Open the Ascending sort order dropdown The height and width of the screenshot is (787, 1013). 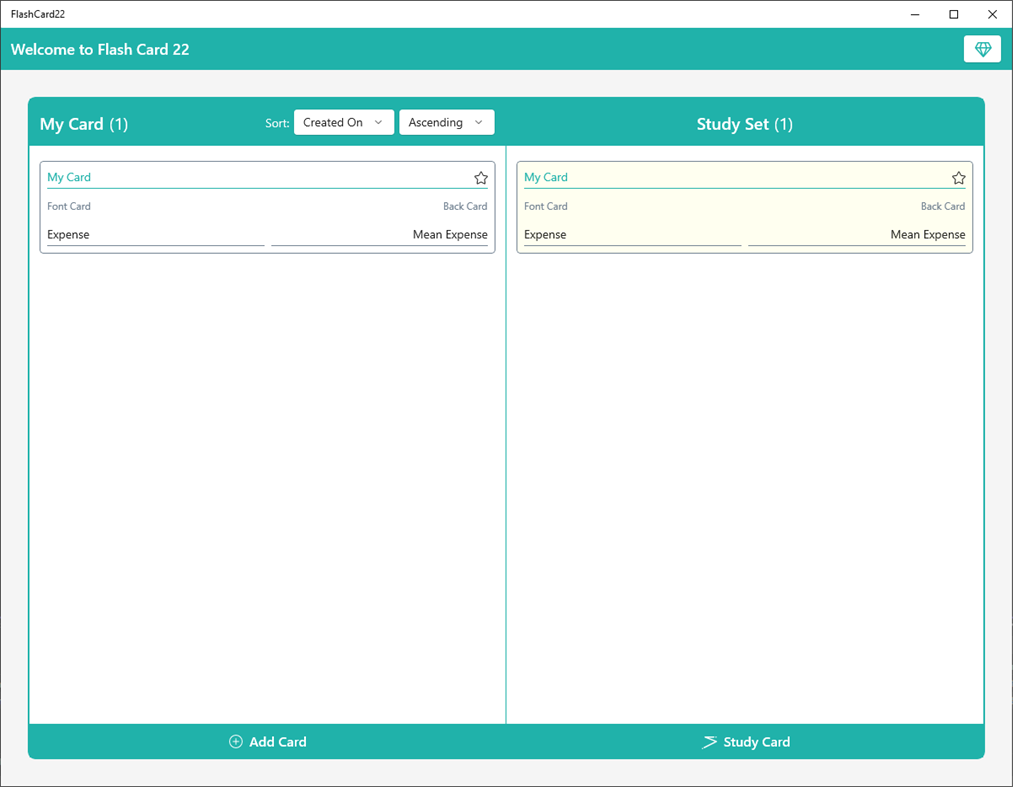click(446, 121)
